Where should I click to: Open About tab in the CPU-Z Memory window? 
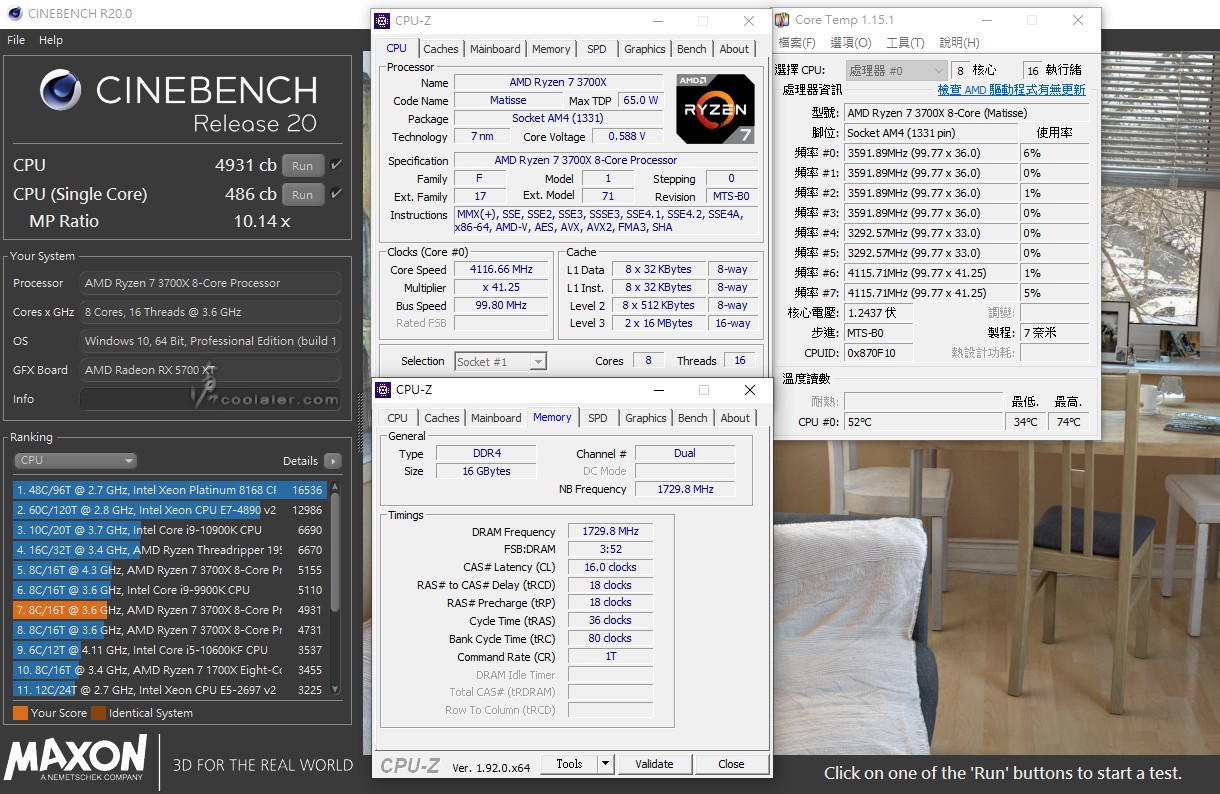pos(735,418)
